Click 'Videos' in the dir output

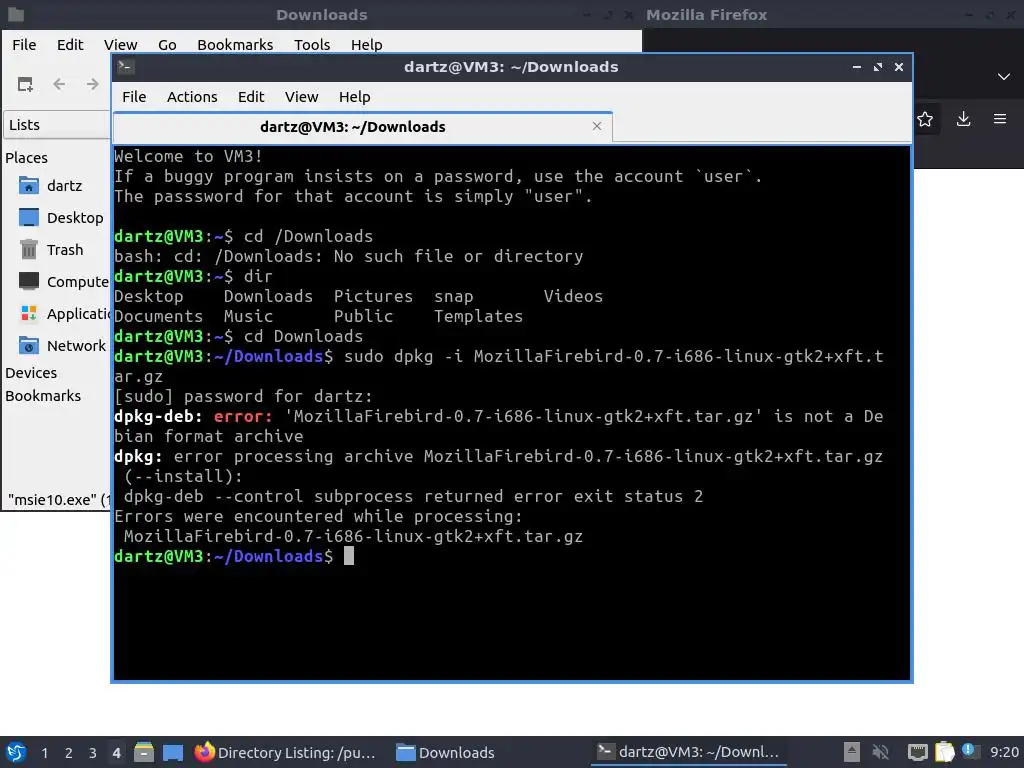[x=573, y=296]
